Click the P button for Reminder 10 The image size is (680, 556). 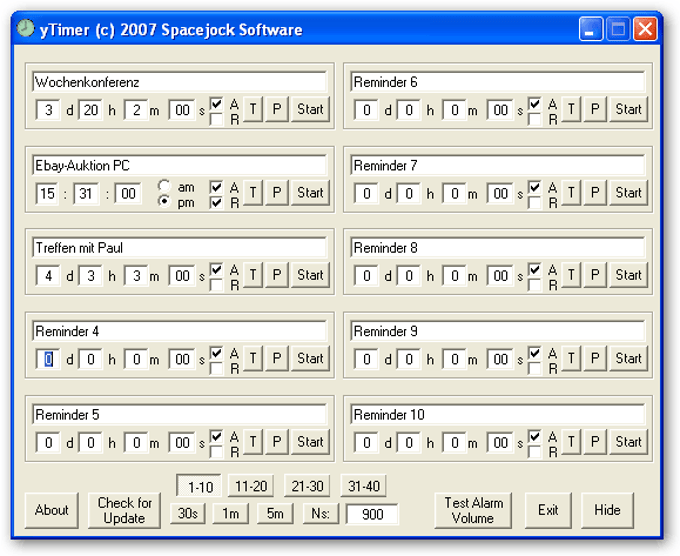[x=595, y=442]
